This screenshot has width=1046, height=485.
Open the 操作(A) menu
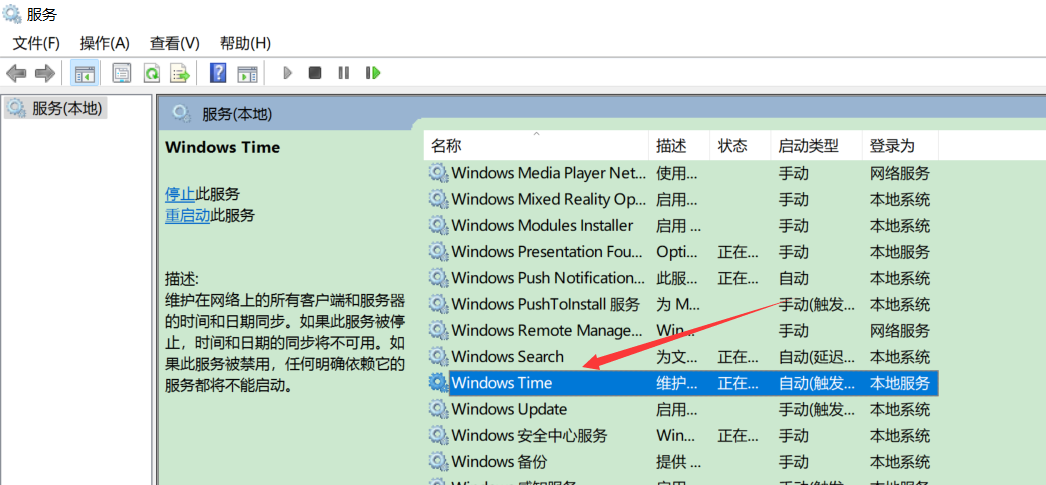[x=104, y=43]
